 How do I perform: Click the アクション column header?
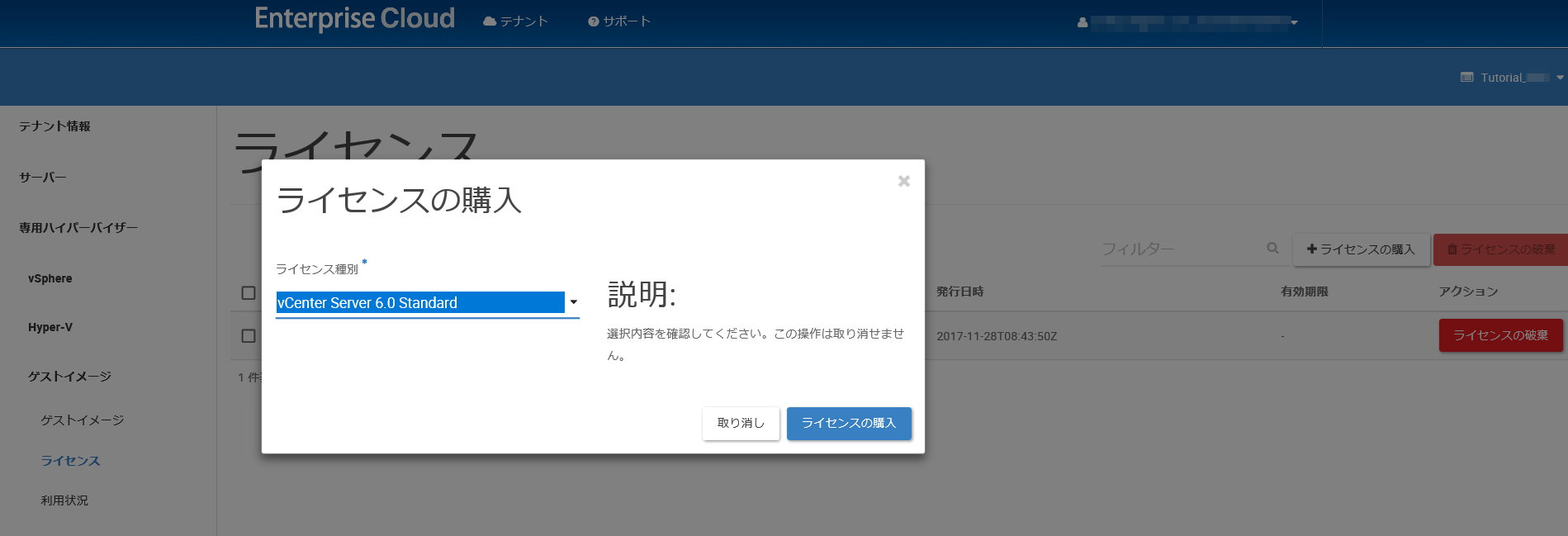1467,292
